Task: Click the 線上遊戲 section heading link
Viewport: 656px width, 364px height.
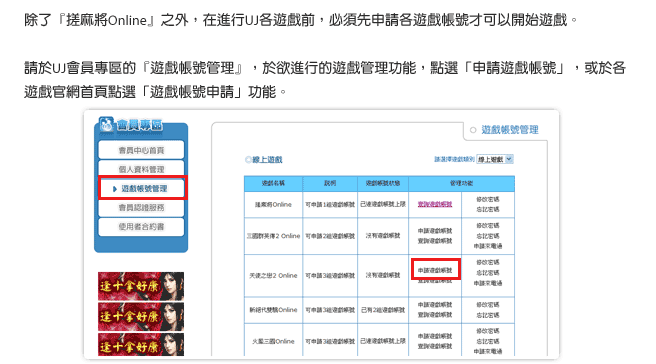Action: [x=267, y=160]
